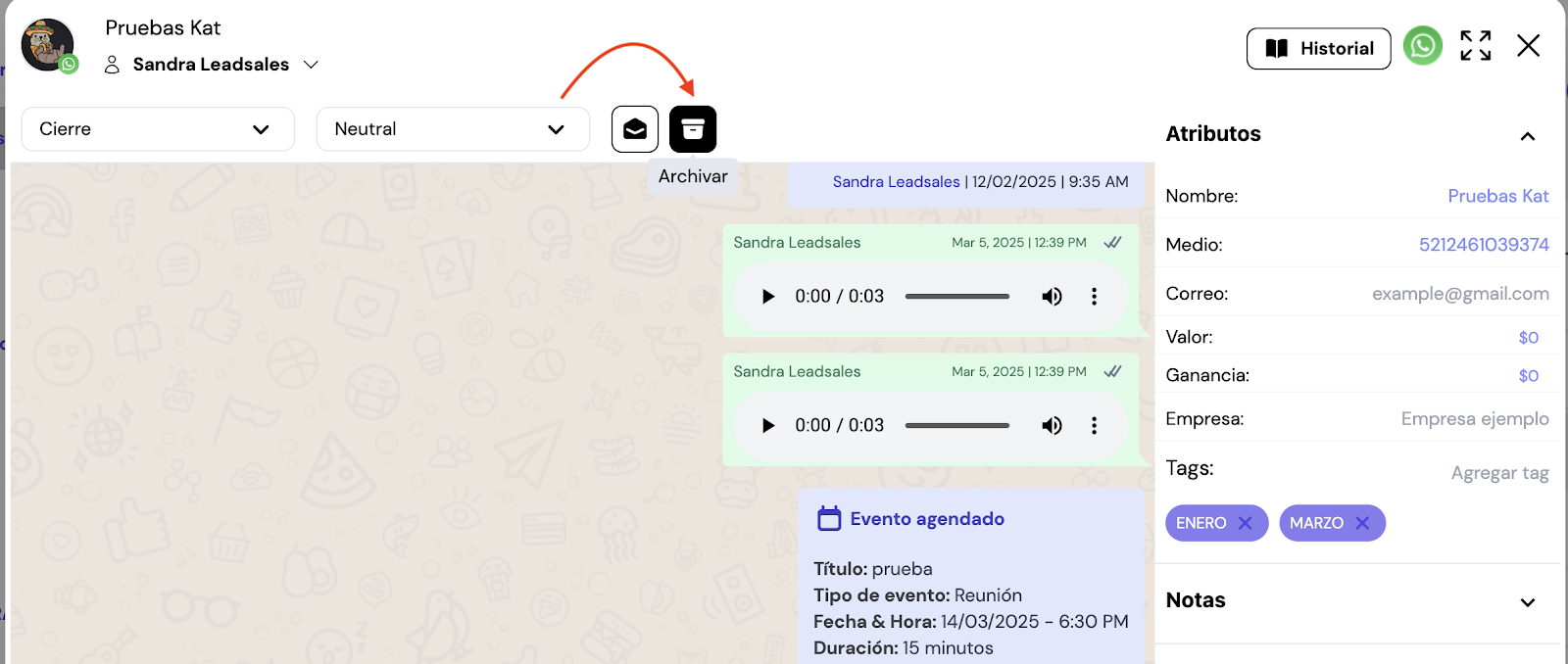
Task: Play the second audio message
Action: (768, 426)
